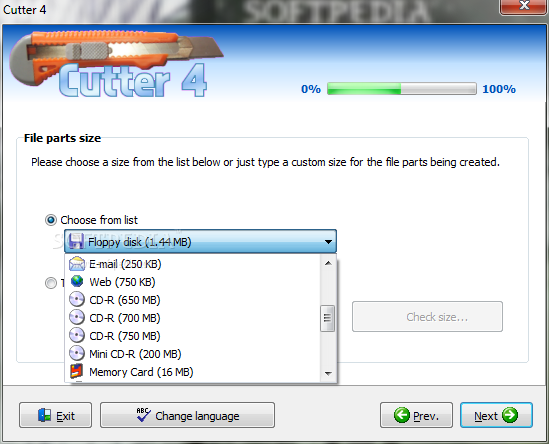The image size is (549, 444).
Task: Select the second radio button below the list
Action: [51, 283]
